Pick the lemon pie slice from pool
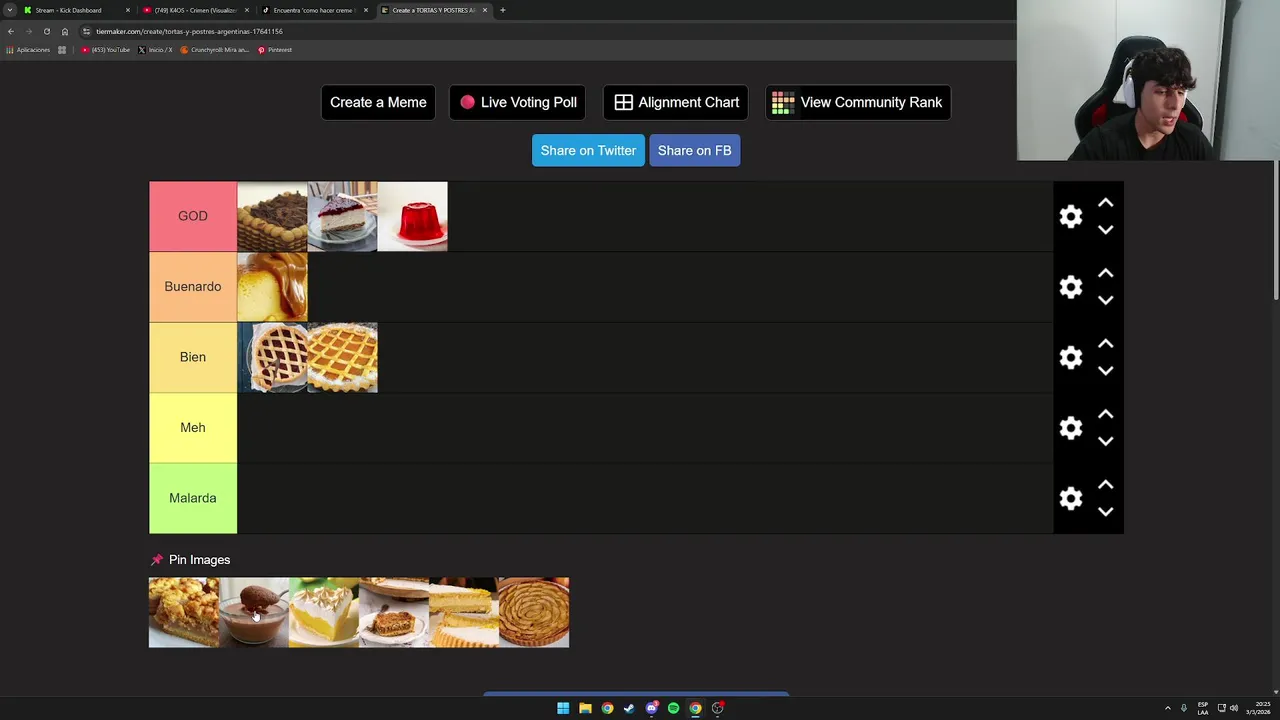This screenshot has height=720, width=1280. (324, 612)
